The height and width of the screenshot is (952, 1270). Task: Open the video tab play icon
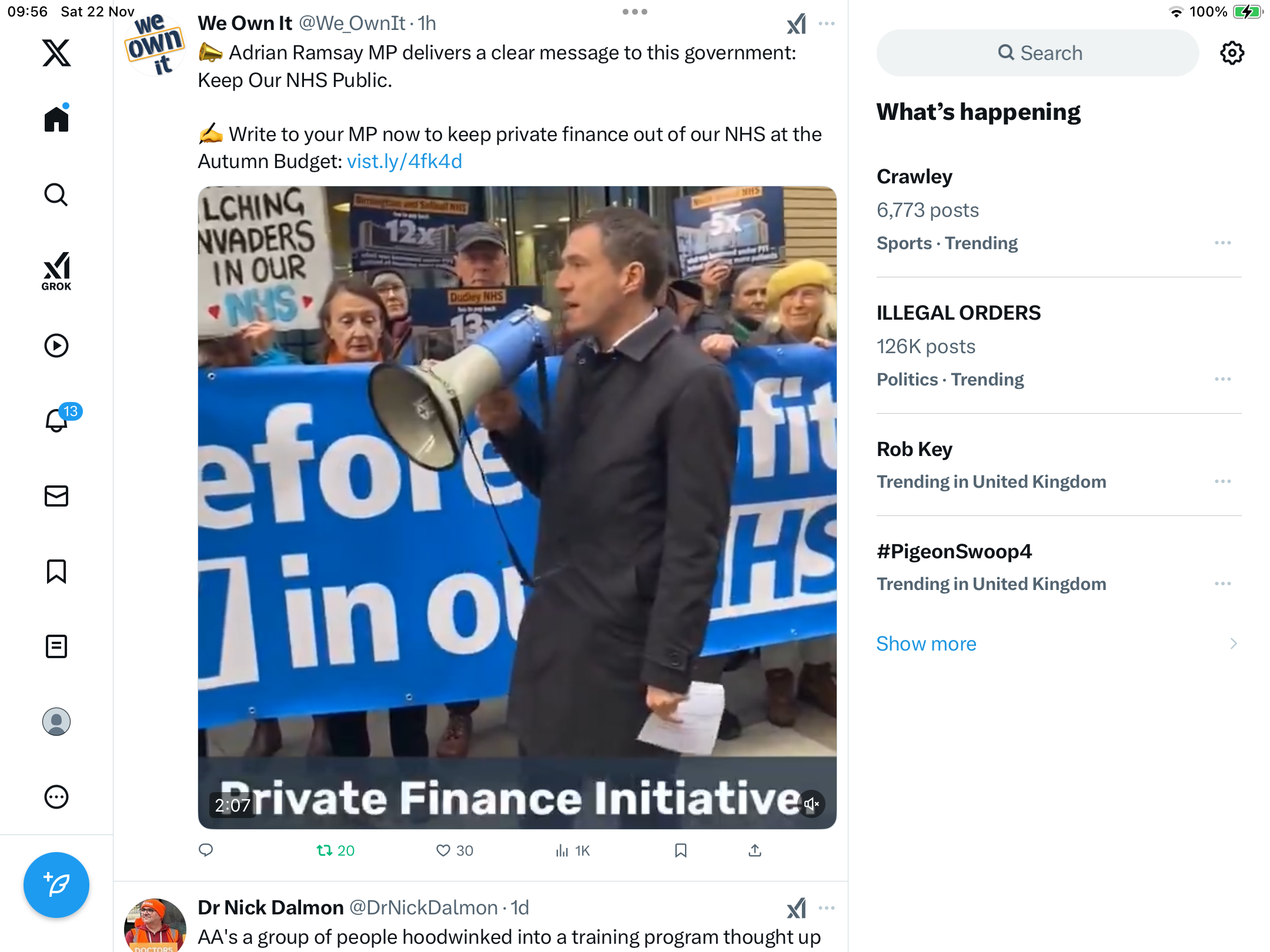[x=56, y=346]
